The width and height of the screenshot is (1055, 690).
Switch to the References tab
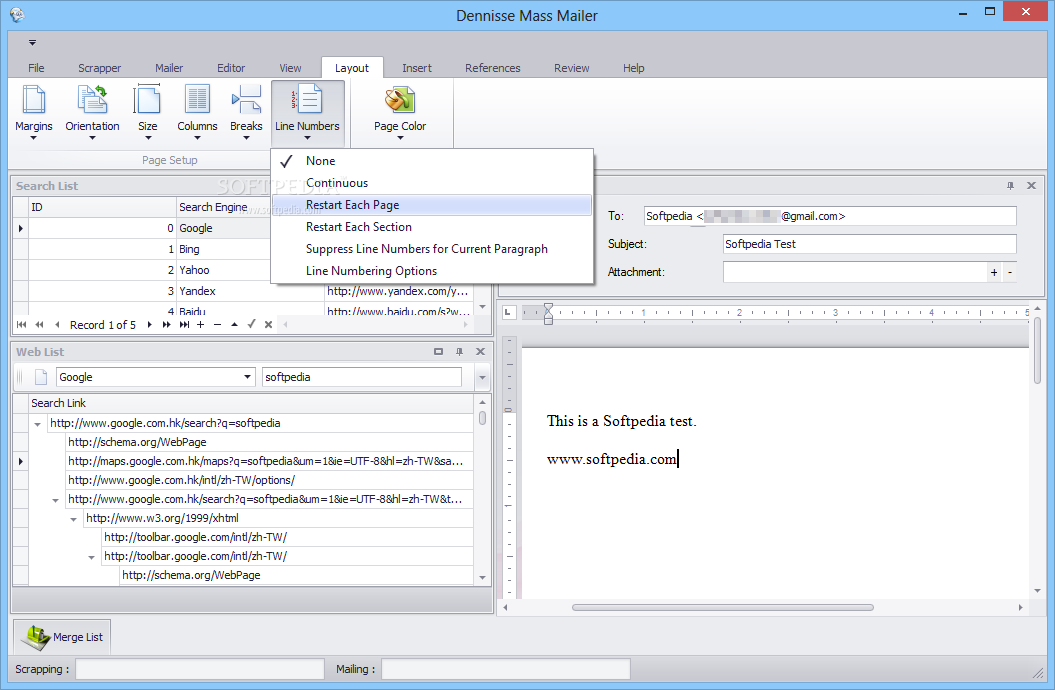pos(493,68)
